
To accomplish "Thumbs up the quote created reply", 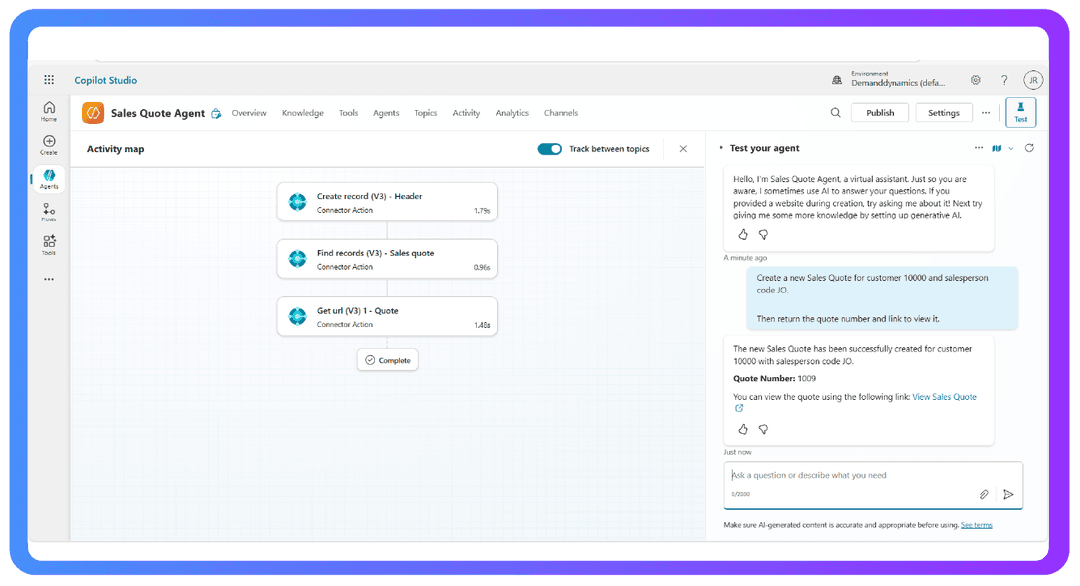I will point(742,430).
